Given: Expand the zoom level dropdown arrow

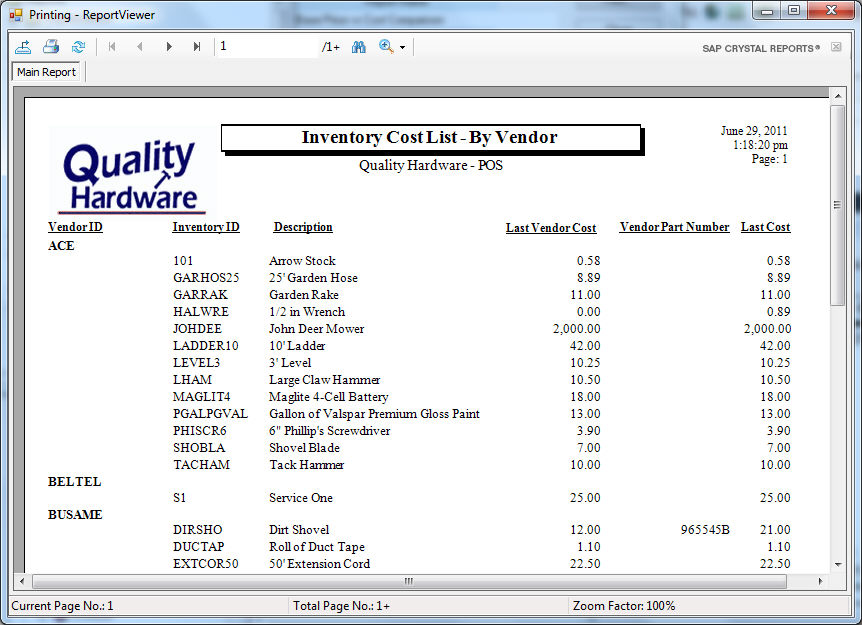Looking at the screenshot, I should tap(403, 47).
